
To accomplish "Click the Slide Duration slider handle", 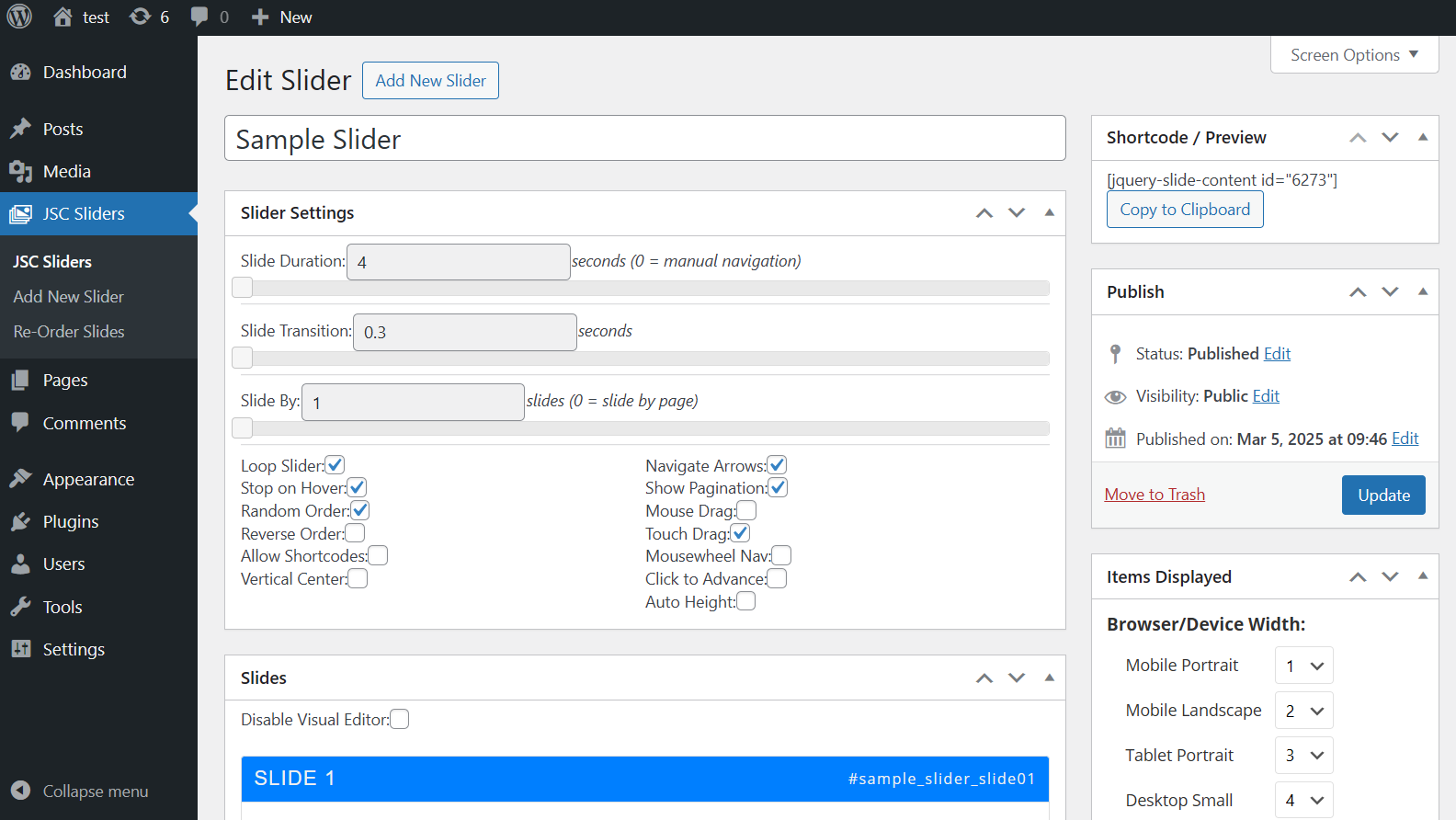I will pos(243,288).
